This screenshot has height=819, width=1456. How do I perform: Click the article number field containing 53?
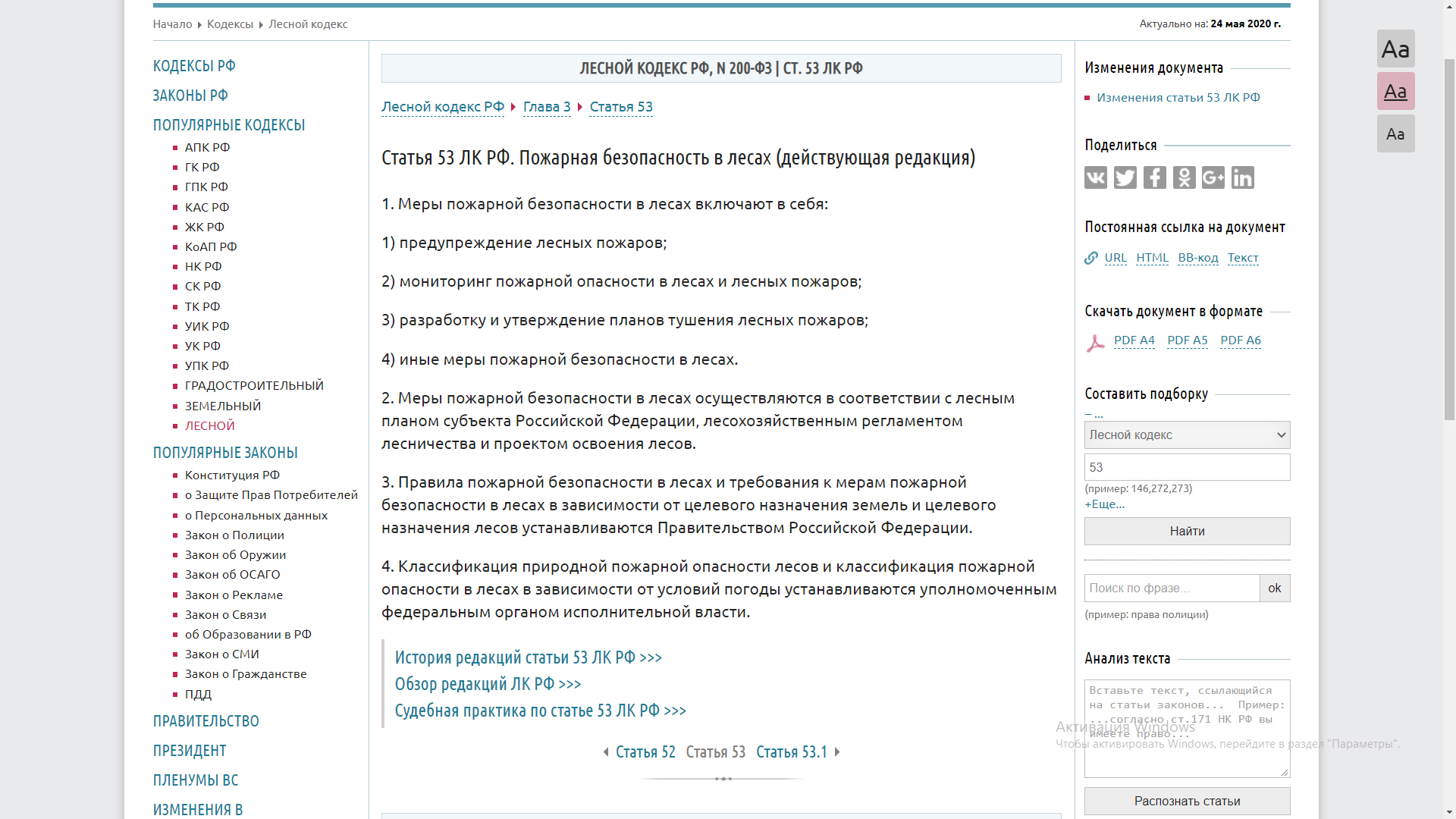point(1188,467)
